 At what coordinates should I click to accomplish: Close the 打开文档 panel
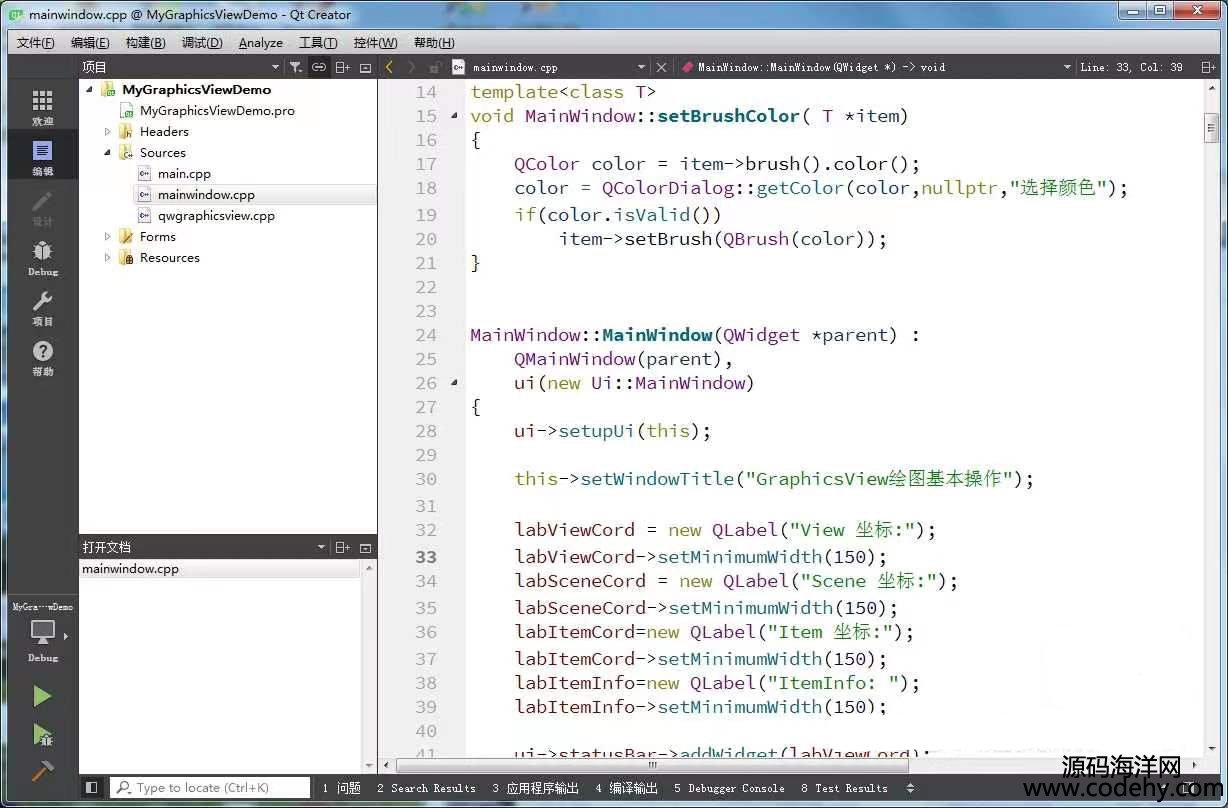point(365,547)
